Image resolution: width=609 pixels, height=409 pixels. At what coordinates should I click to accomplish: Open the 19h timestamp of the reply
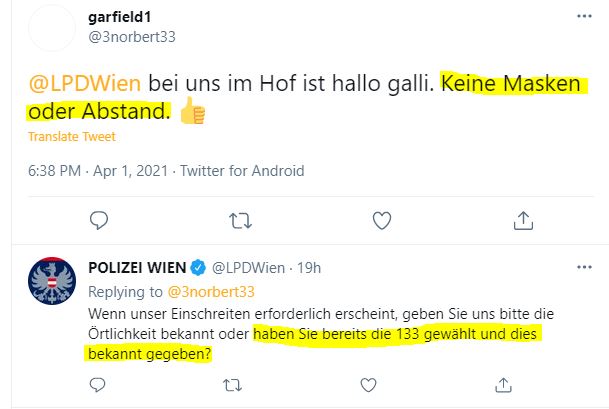pos(309,268)
